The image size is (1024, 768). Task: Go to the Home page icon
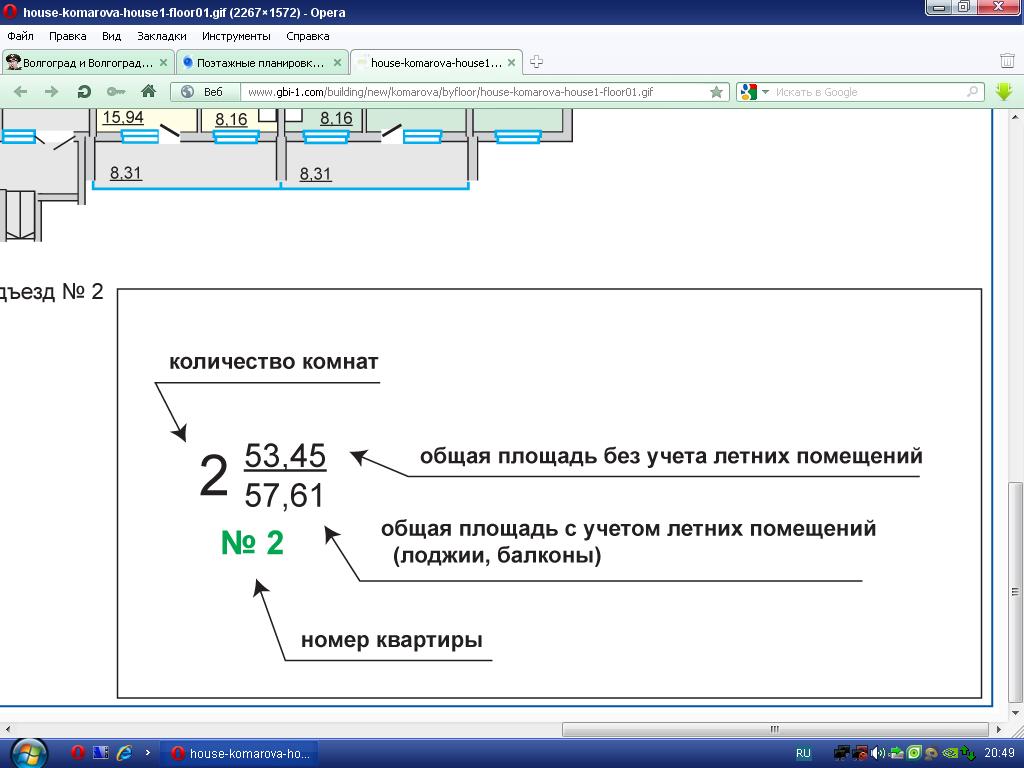pyautogui.click(x=148, y=91)
